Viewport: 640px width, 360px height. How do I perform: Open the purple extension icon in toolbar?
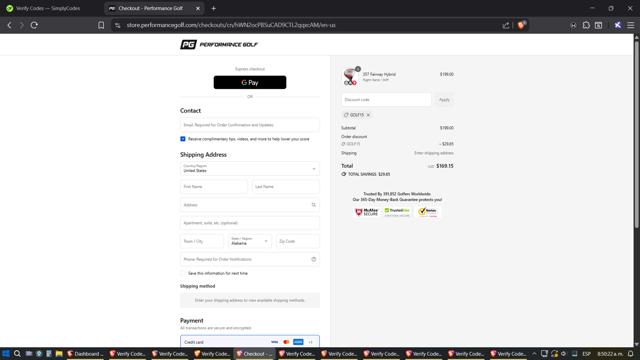coord(618,25)
